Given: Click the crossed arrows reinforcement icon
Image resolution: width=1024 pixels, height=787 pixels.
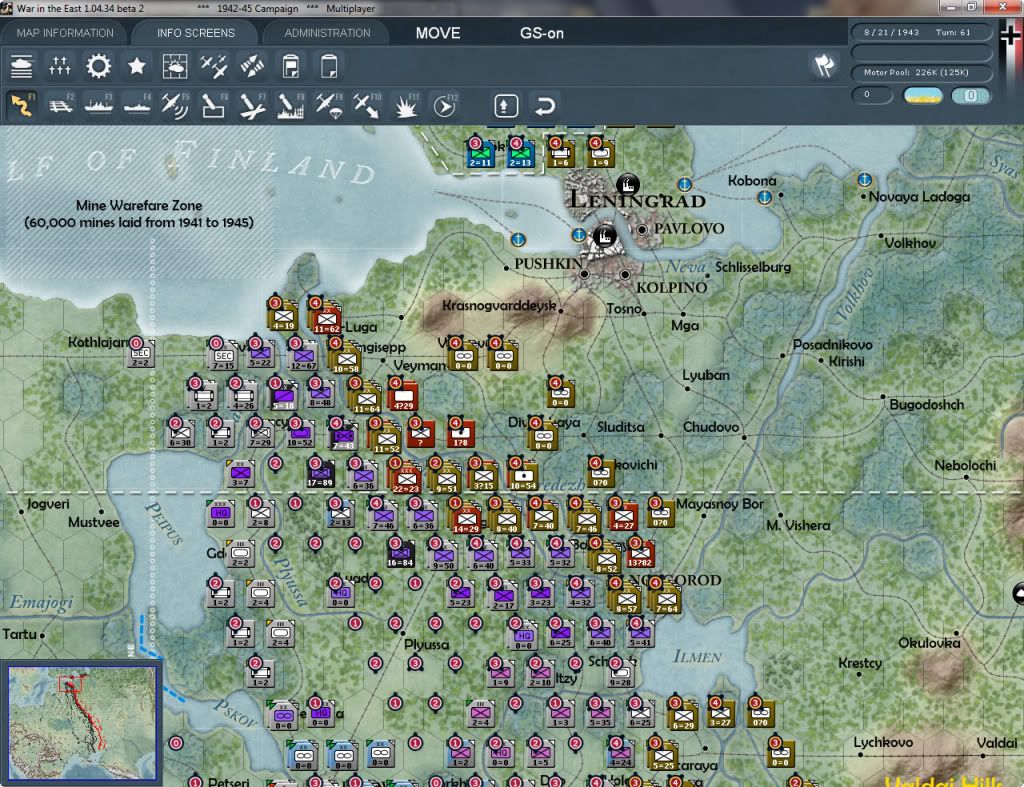Looking at the screenshot, I should click(x=252, y=66).
